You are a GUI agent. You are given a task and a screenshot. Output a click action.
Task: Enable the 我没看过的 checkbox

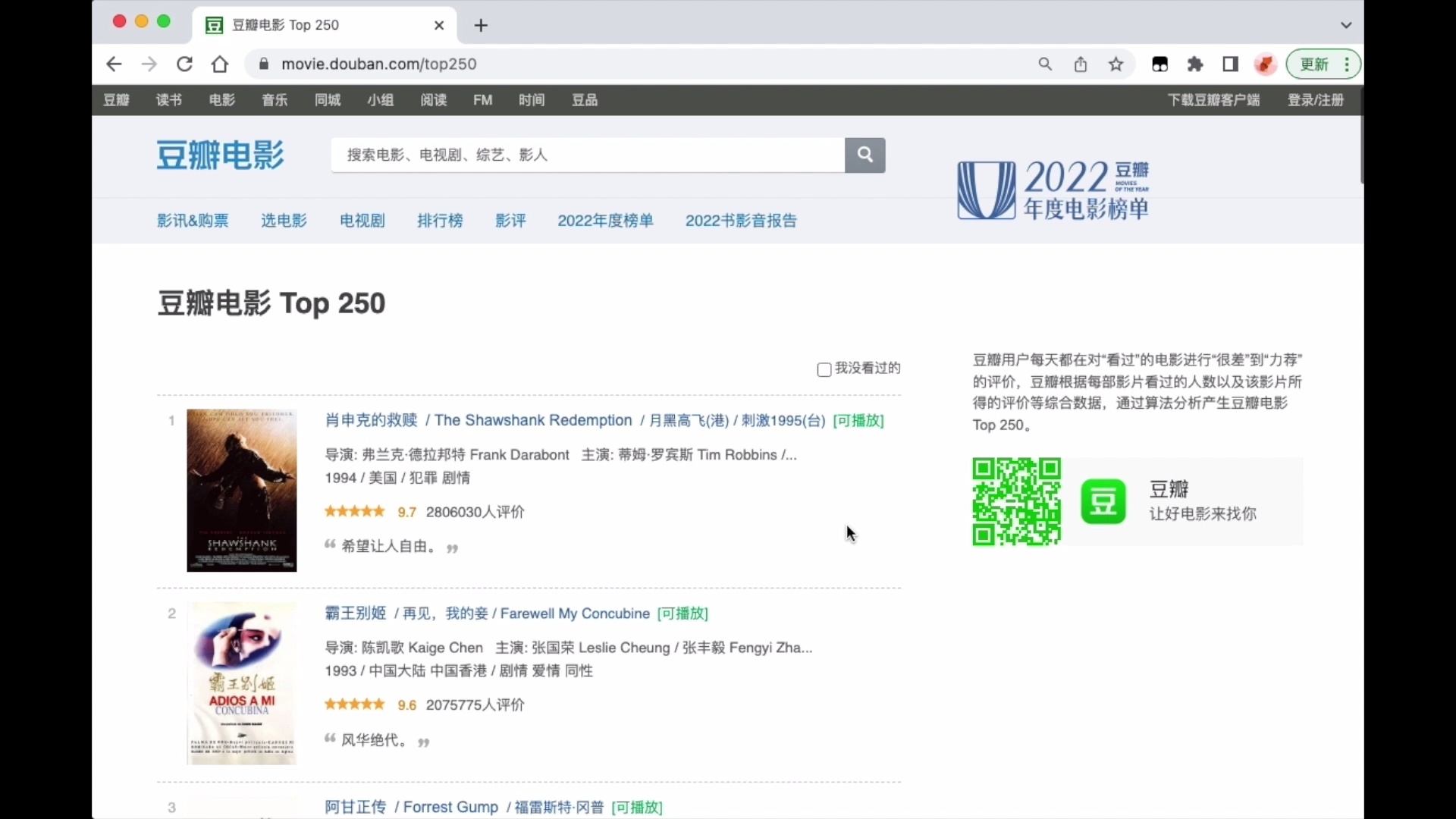[824, 369]
